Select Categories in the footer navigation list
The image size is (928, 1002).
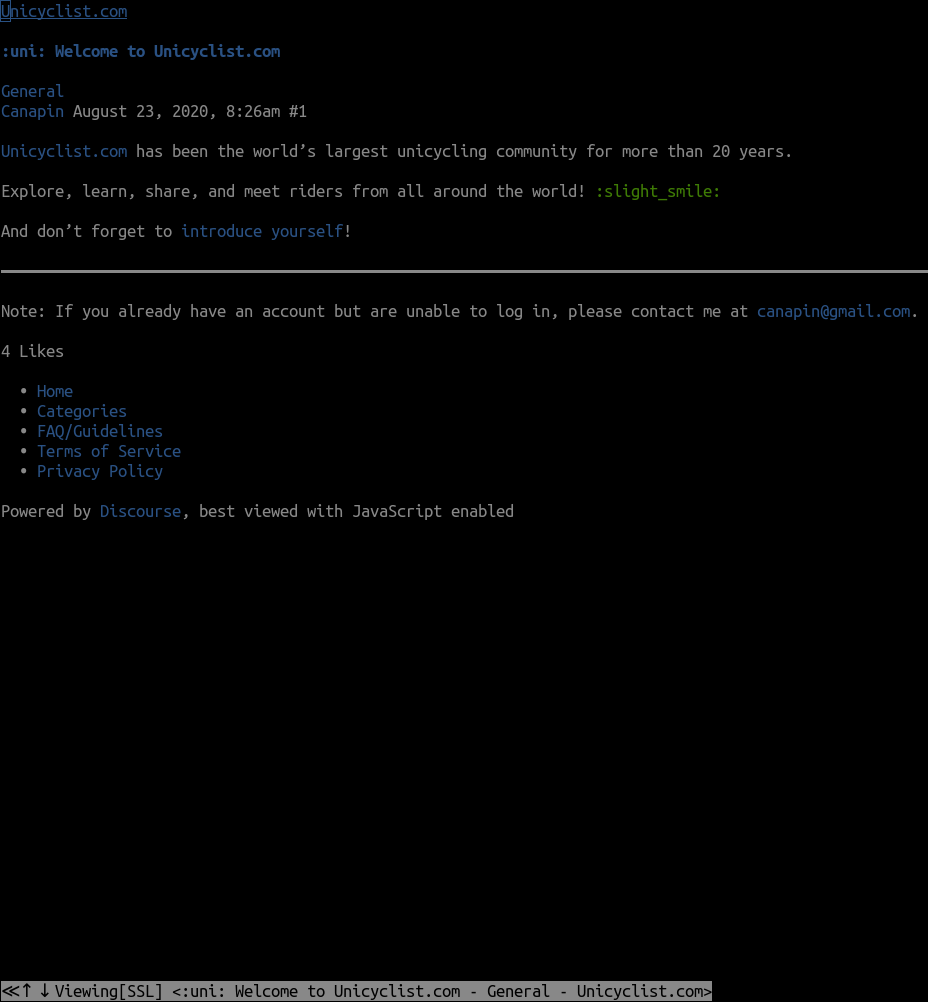[82, 411]
